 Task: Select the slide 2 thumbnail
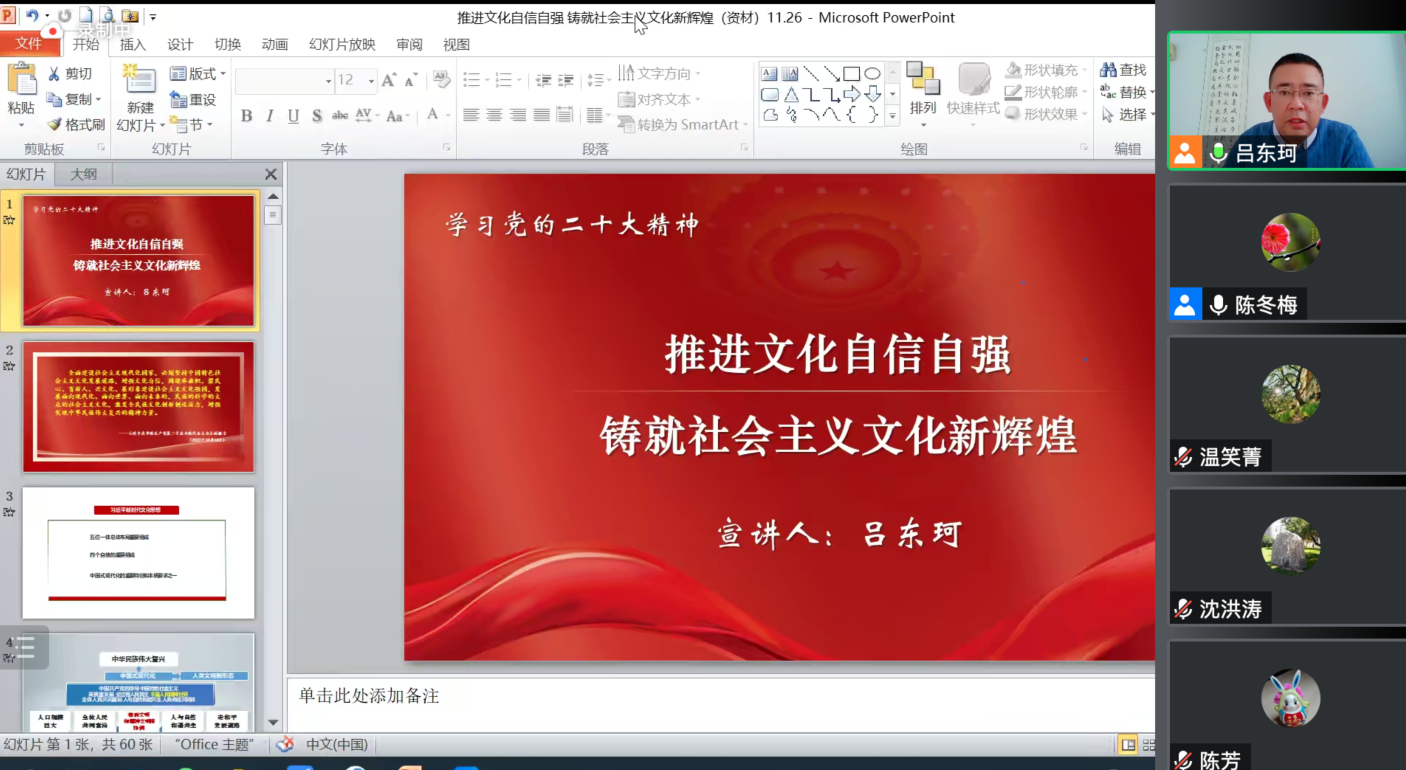(x=139, y=407)
